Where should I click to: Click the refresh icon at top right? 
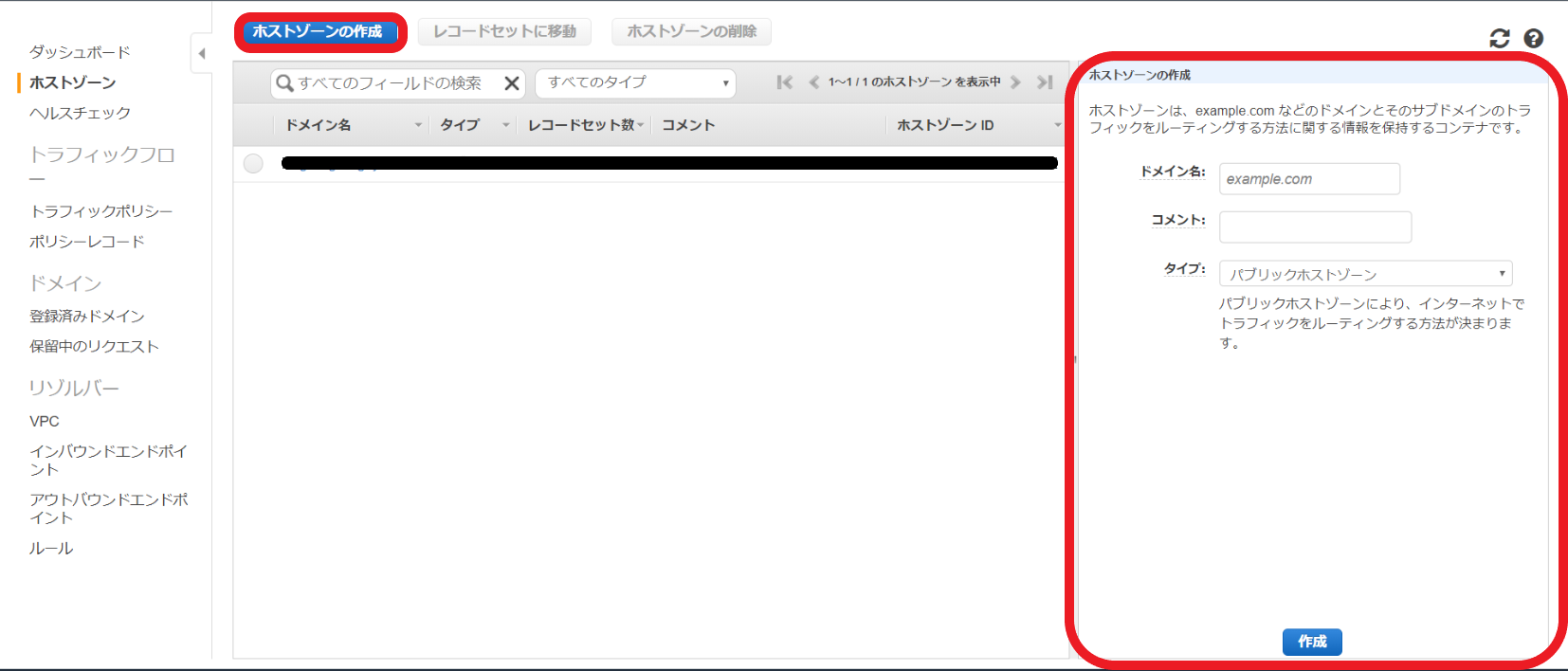[1499, 38]
